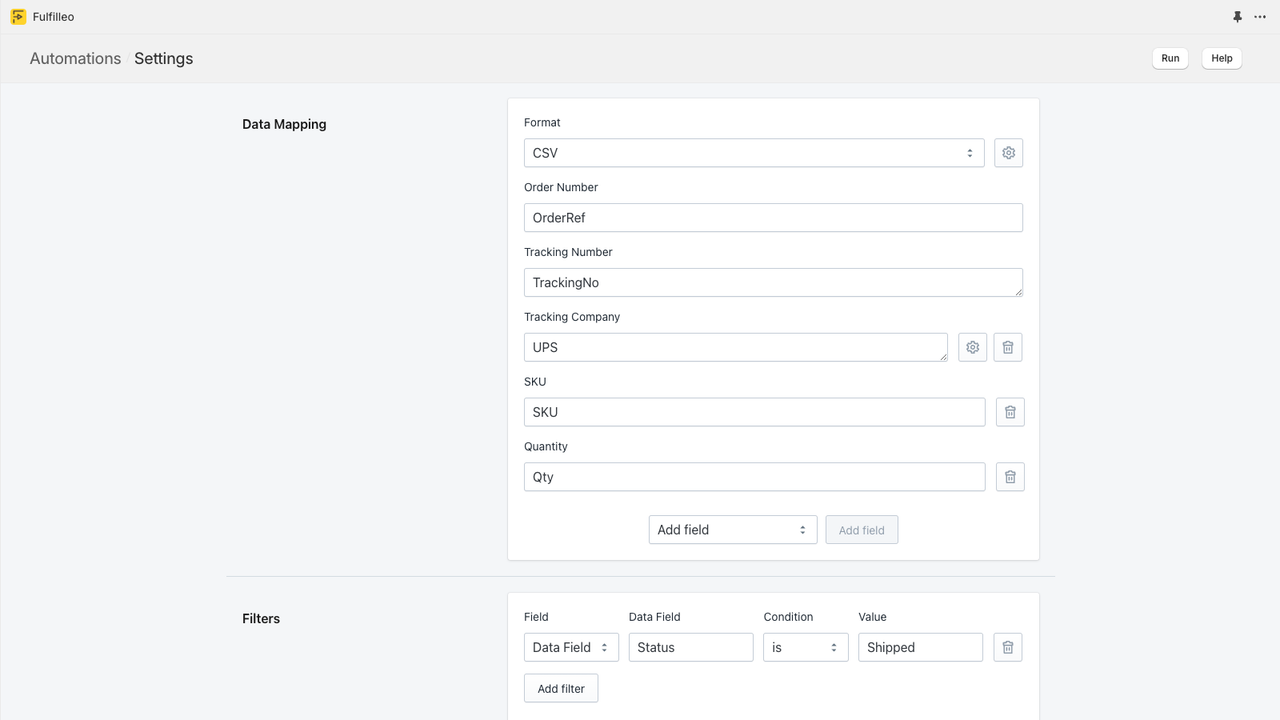
Task: Select the Settings tab
Action: click(163, 58)
